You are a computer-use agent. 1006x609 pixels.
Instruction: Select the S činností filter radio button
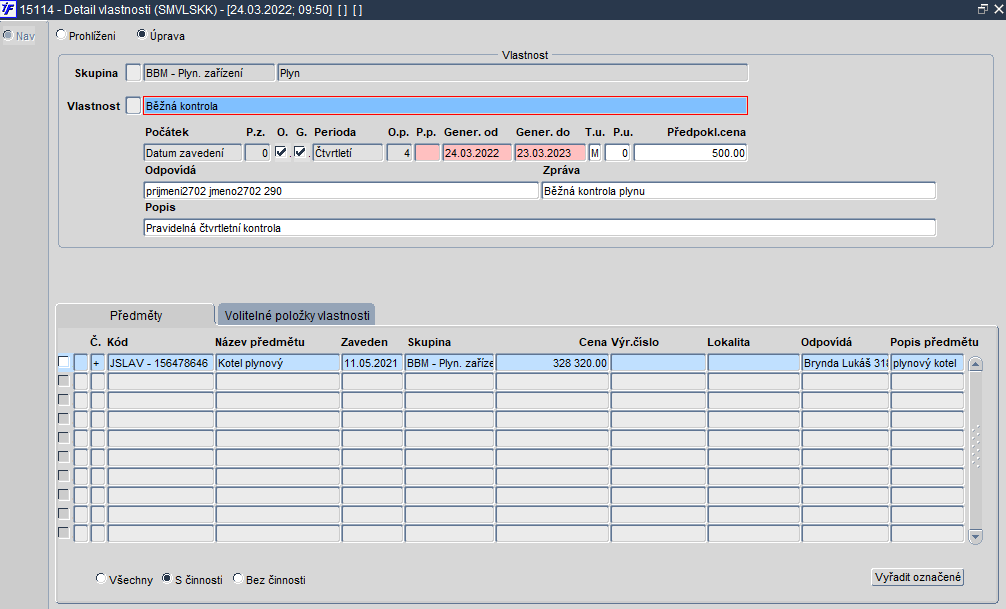(x=167, y=579)
